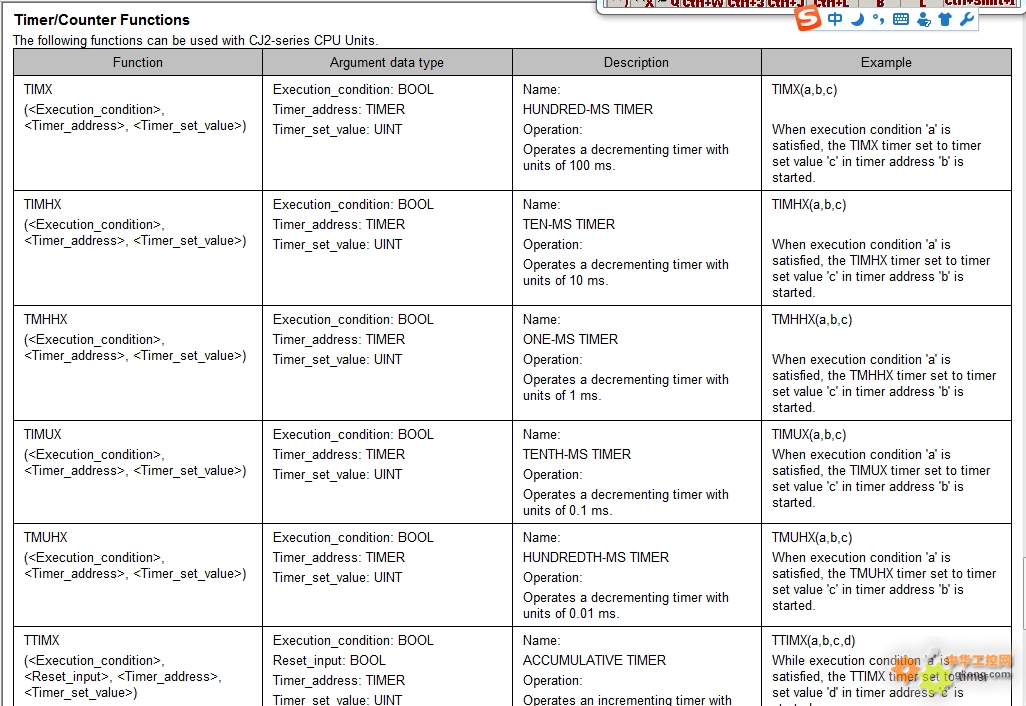Click 'Timer_address: TIMER' in the TIMUX row

339,454
